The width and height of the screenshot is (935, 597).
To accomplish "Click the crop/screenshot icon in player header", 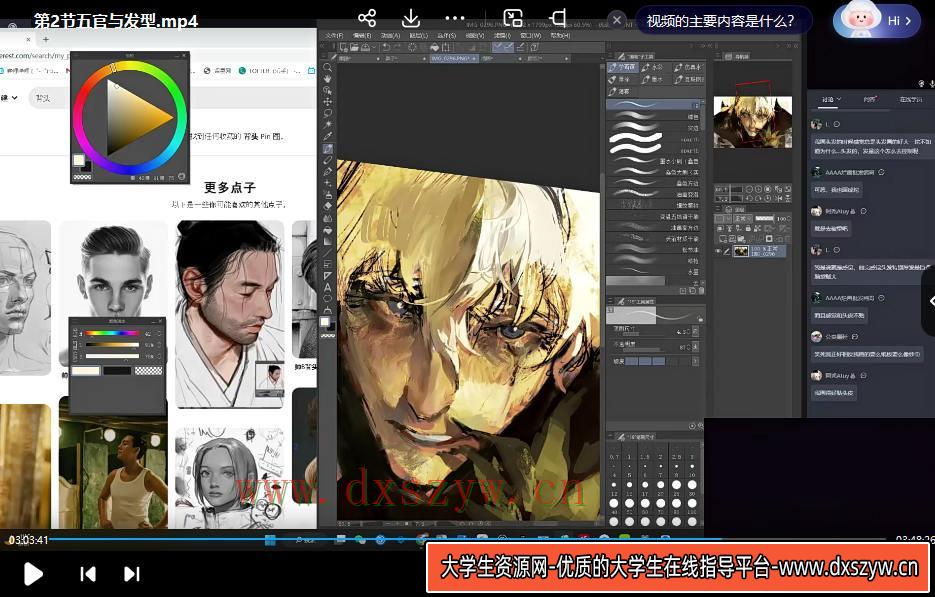I will [558, 18].
